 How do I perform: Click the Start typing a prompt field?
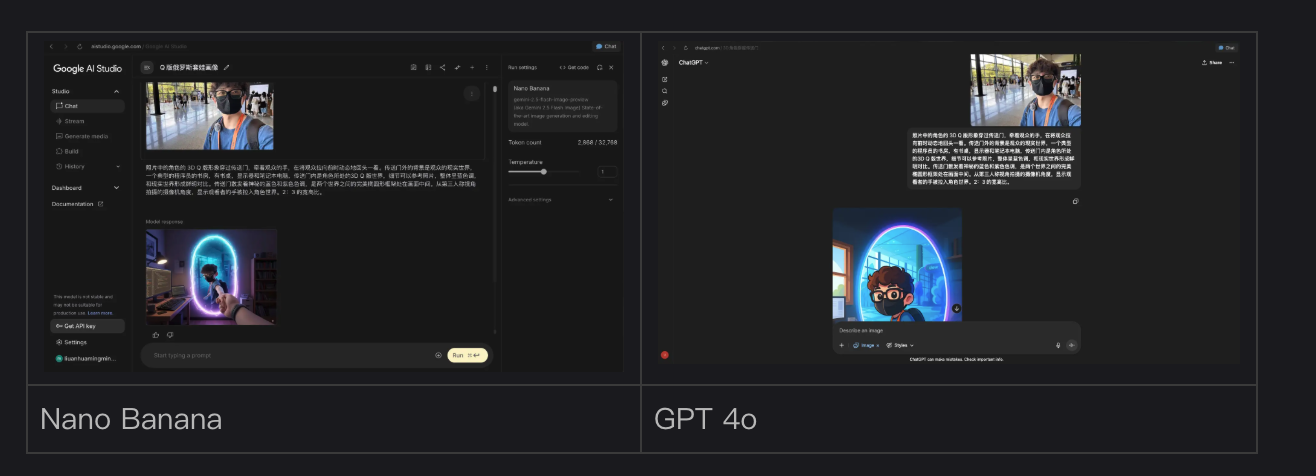[x=285, y=355]
